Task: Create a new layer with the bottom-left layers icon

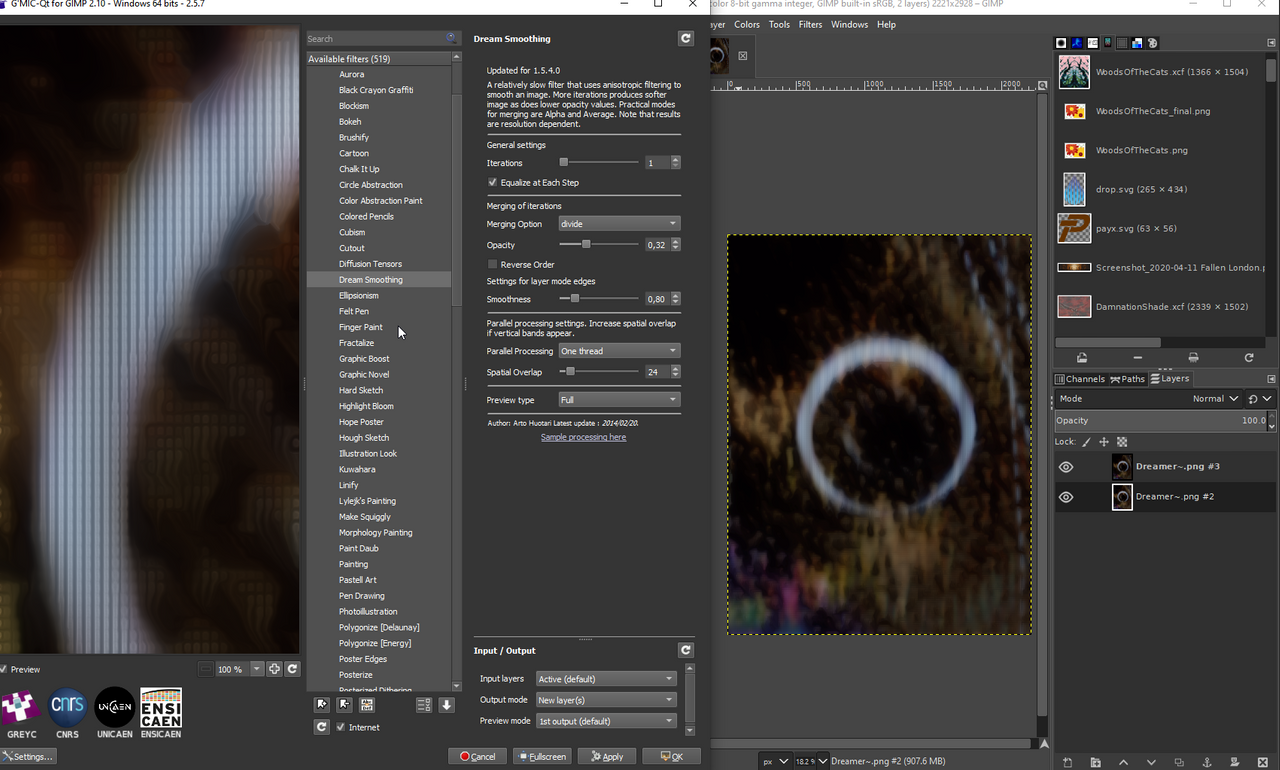Action: [x=1067, y=762]
